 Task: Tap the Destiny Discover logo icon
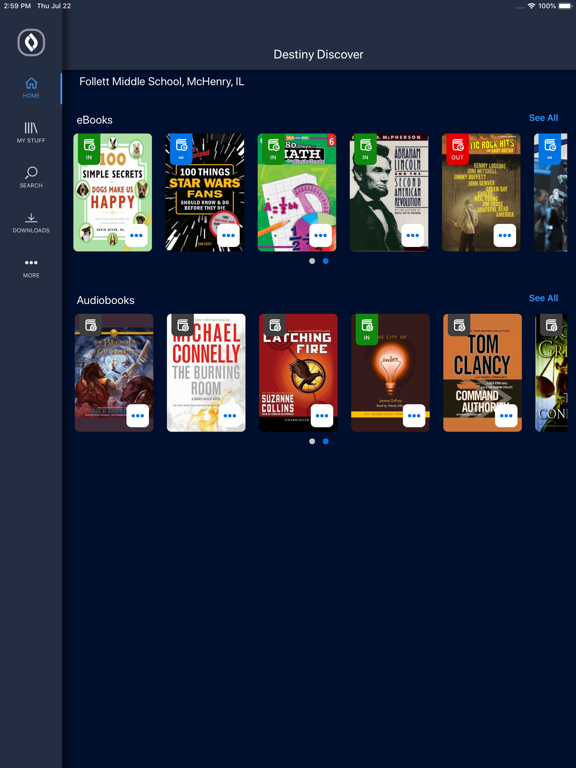pos(31,43)
